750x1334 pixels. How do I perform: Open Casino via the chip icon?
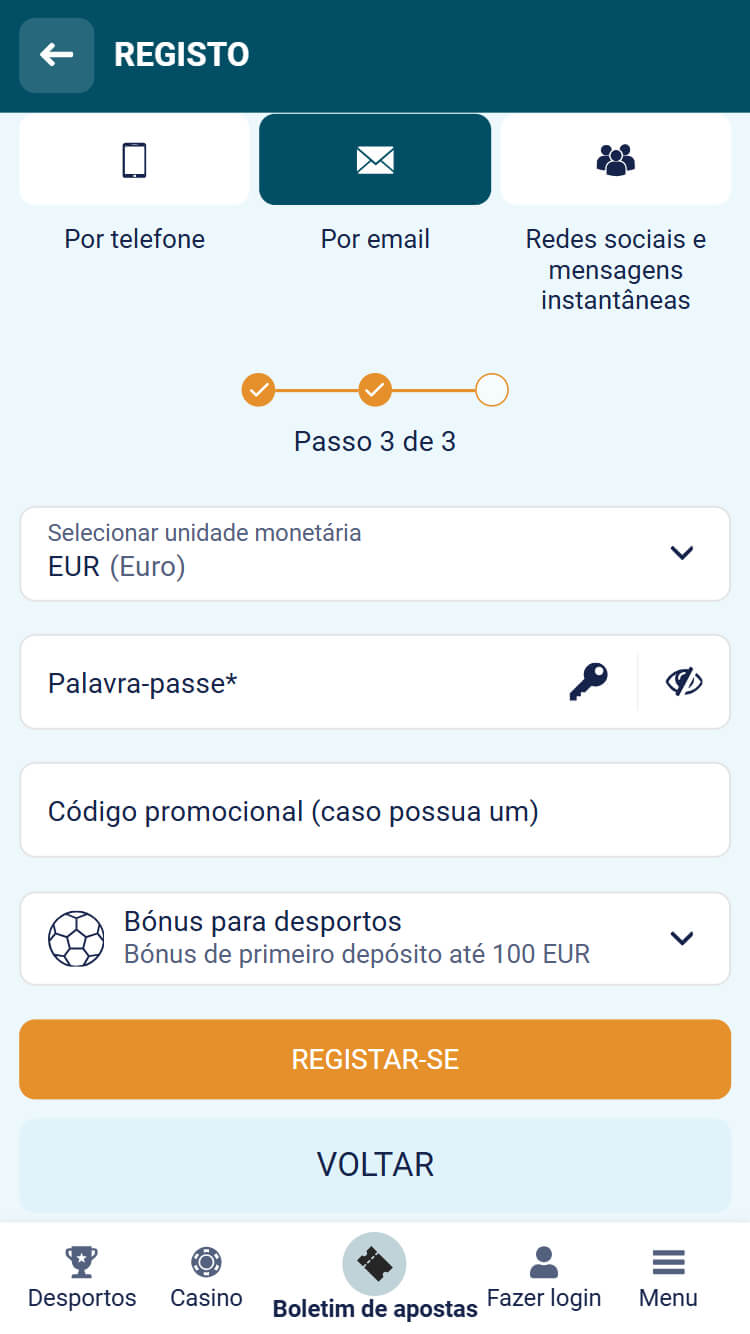tap(206, 1262)
